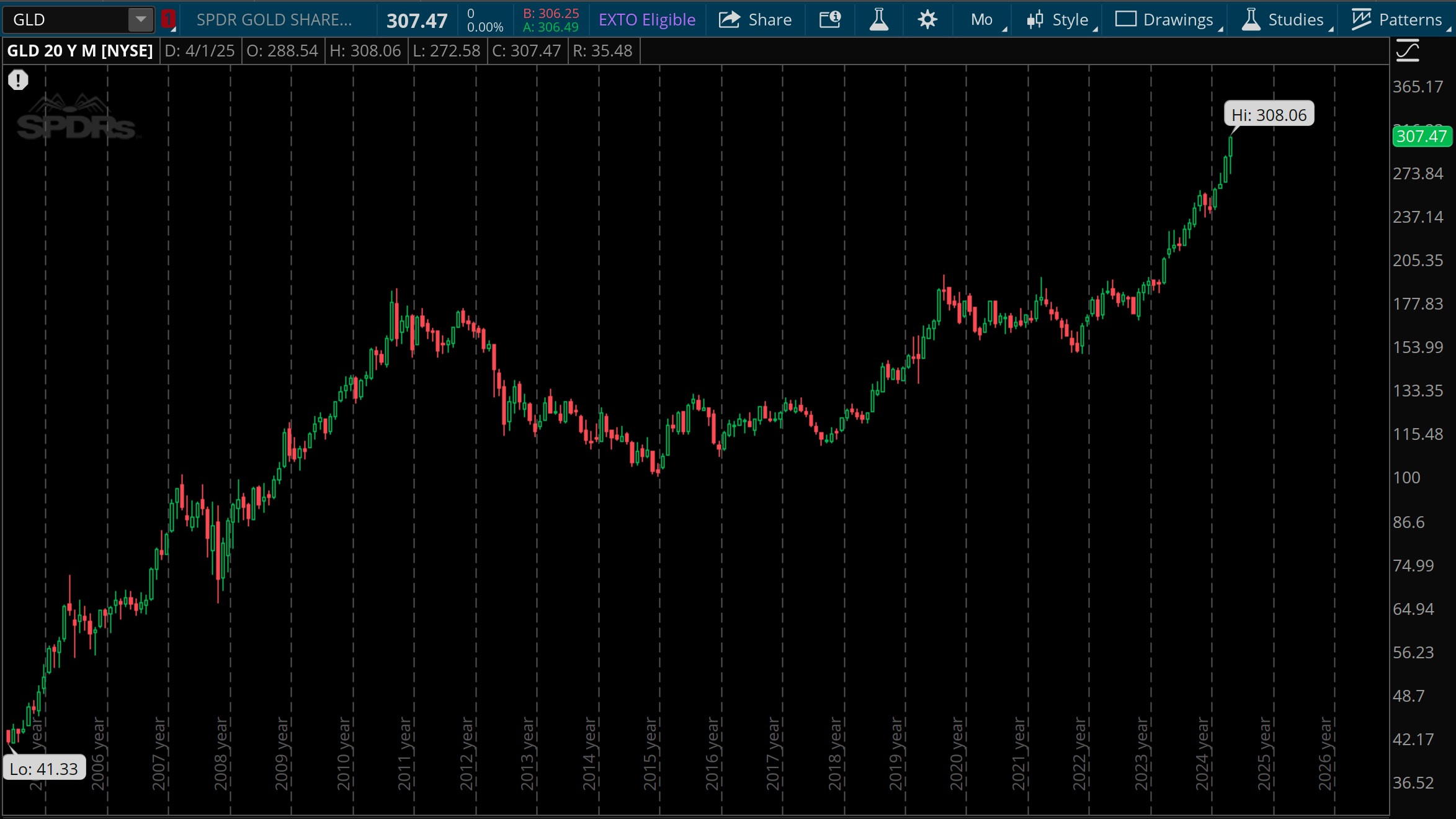Click the 42.17 price axis label

pos(1414,739)
